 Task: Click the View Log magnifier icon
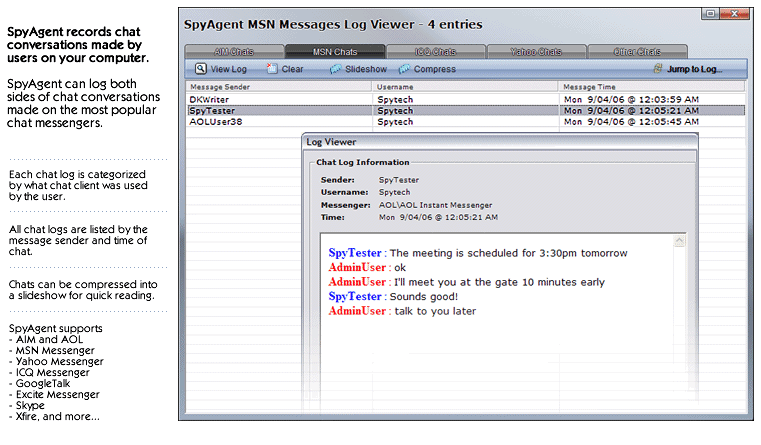point(200,69)
